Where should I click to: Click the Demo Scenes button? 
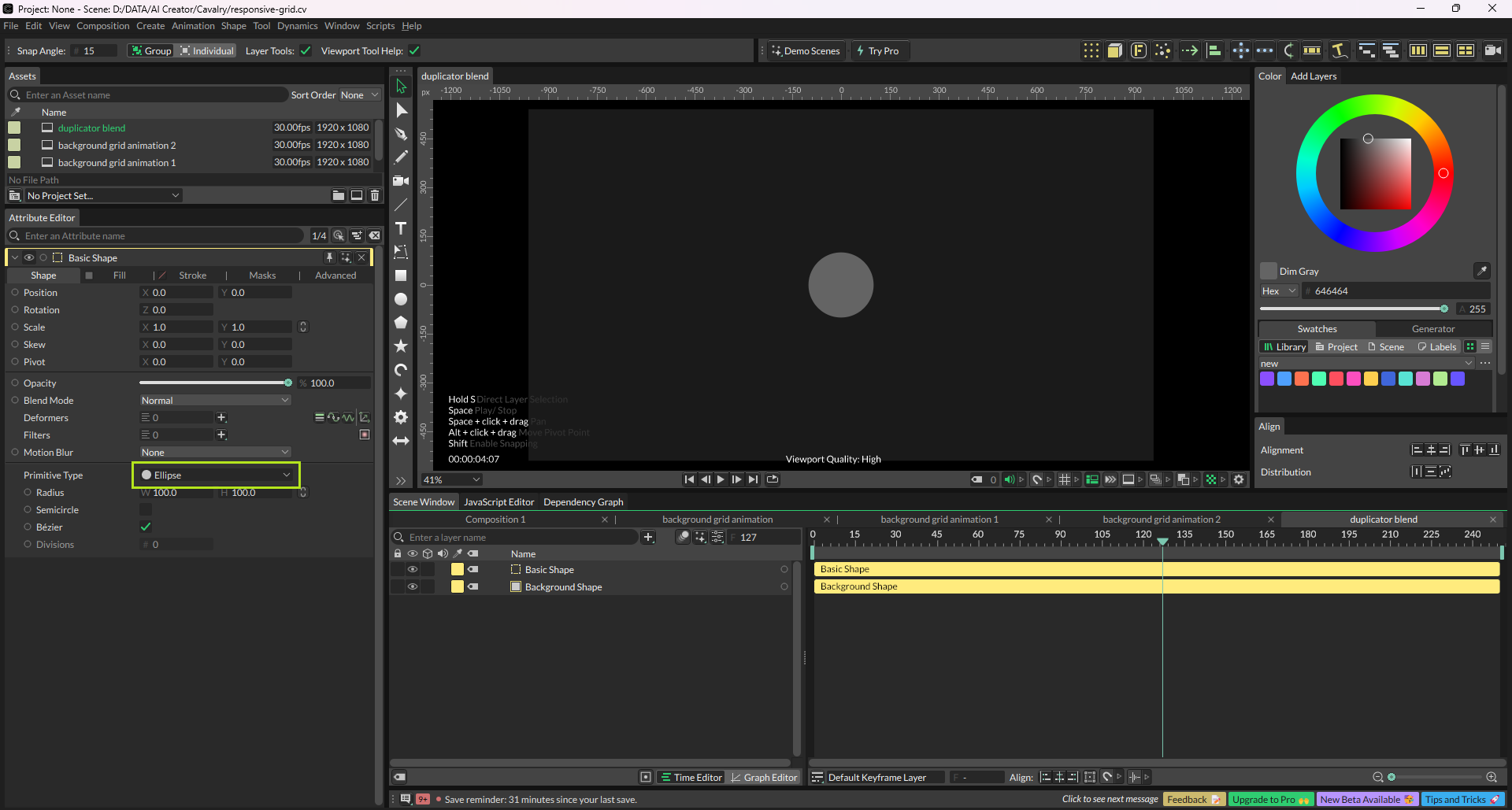pyautogui.click(x=806, y=51)
